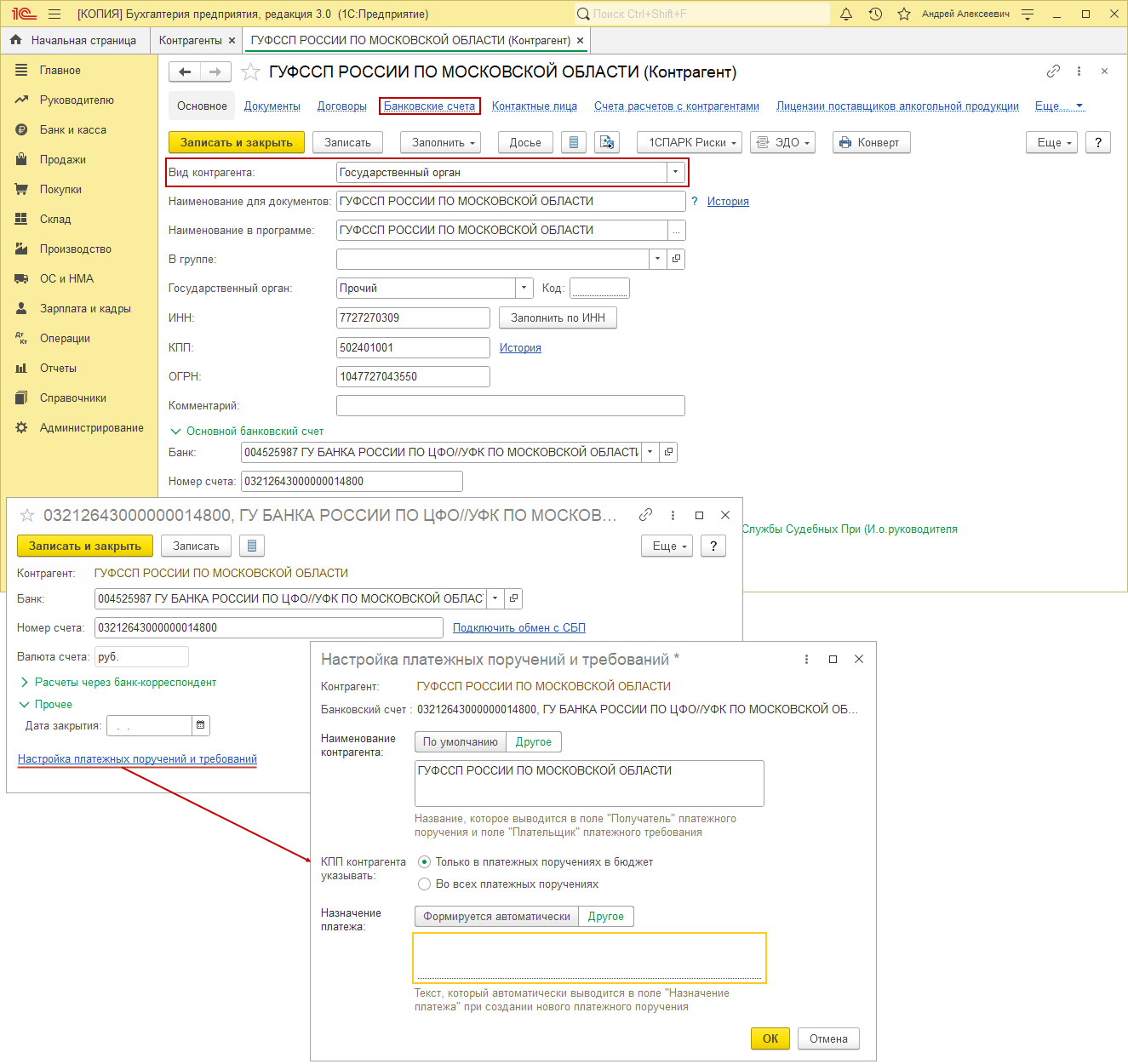The width and height of the screenshot is (1128, 1064).
Task: Open the group field's open-form icon
Action: (x=676, y=259)
